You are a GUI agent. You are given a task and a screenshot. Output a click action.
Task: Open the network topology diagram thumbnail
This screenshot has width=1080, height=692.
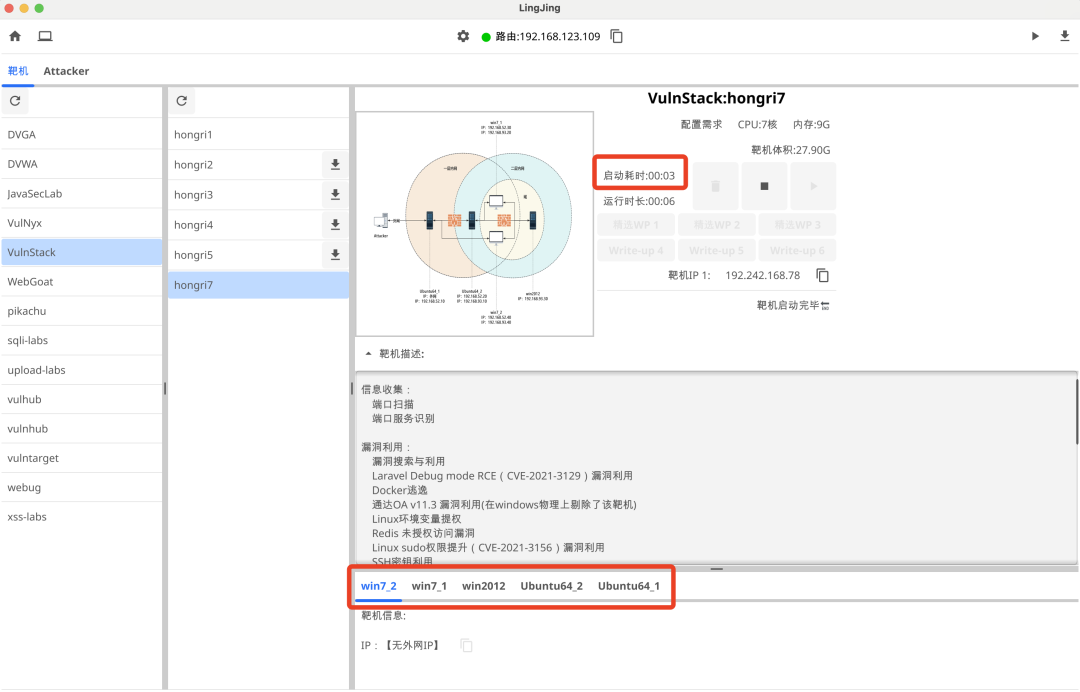475,224
